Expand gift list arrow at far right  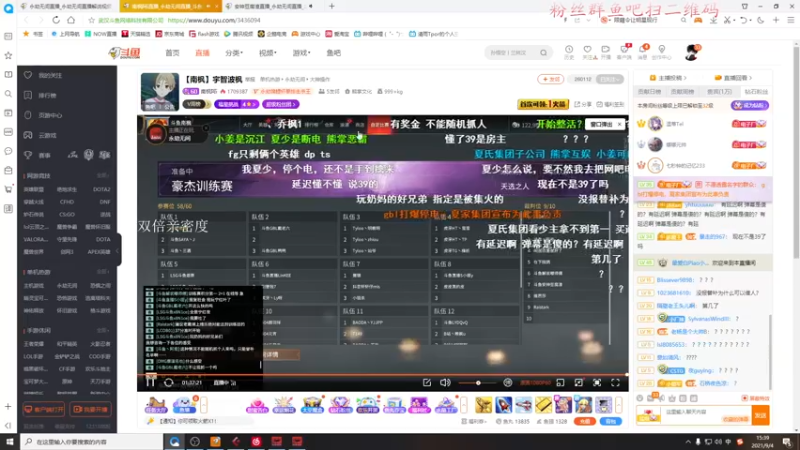click(x=618, y=405)
